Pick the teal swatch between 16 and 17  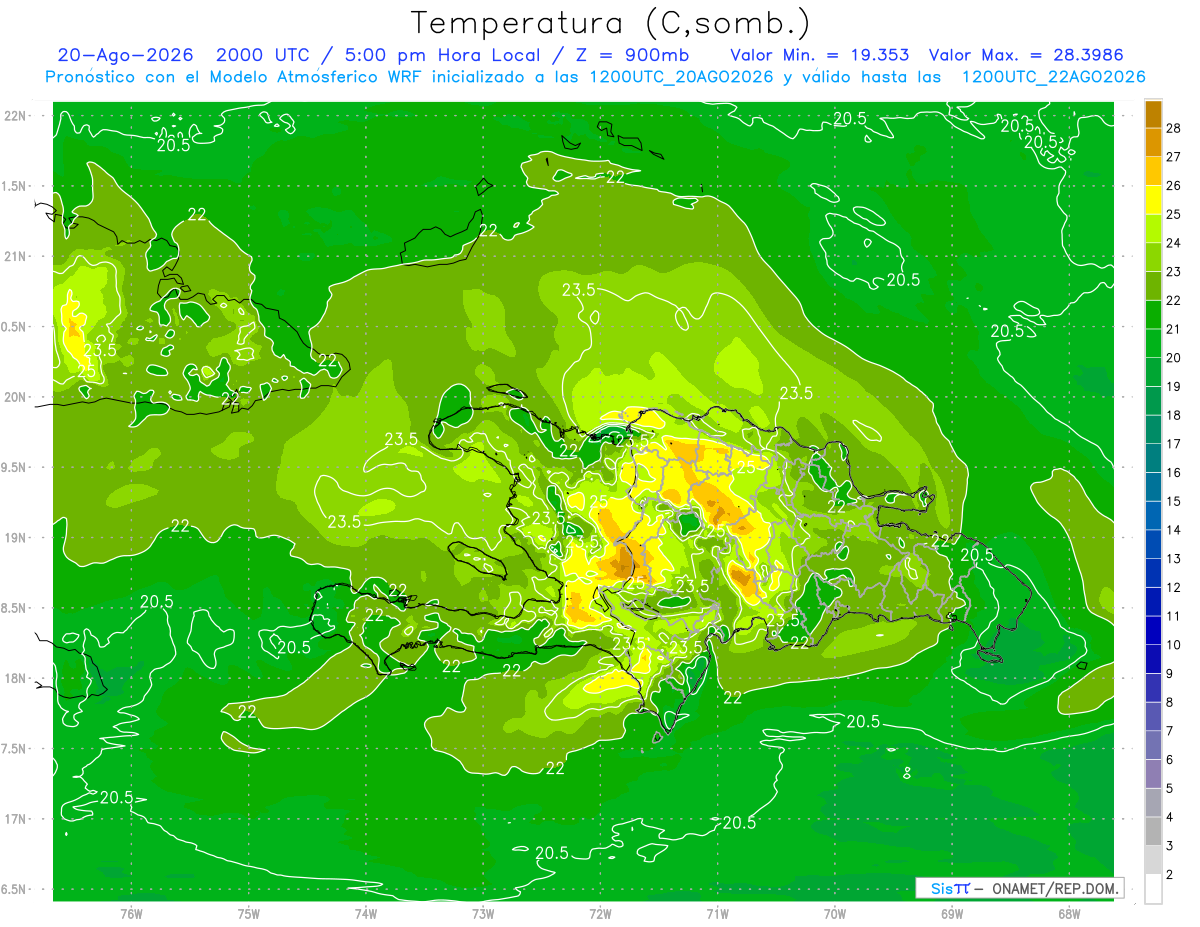(x=1153, y=458)
